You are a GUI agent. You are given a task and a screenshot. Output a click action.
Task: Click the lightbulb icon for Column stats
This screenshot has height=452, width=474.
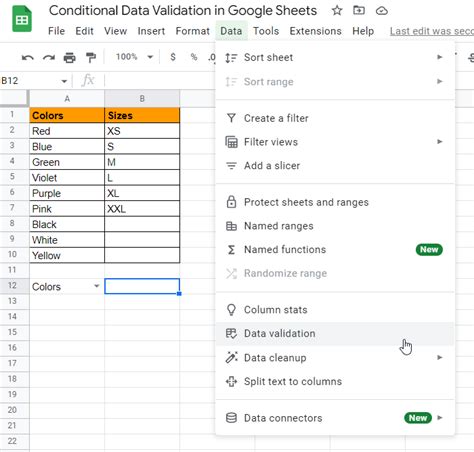click(x=231, y=310)
